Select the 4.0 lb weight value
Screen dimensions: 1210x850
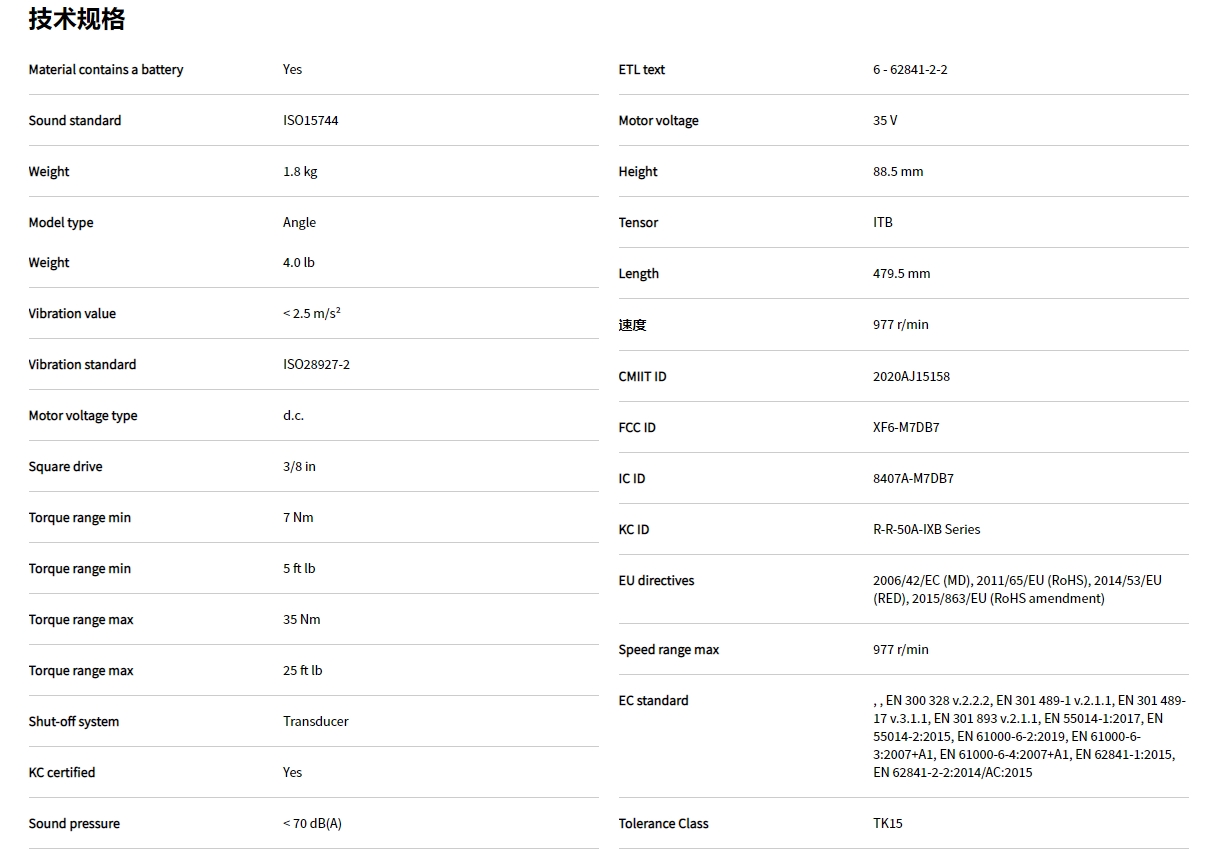pos(299,263)
